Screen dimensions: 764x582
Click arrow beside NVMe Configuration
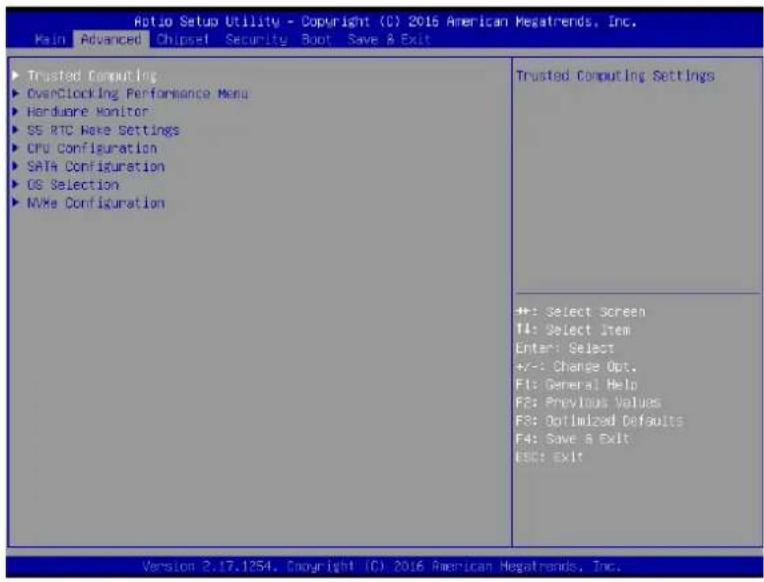point(16,202)
